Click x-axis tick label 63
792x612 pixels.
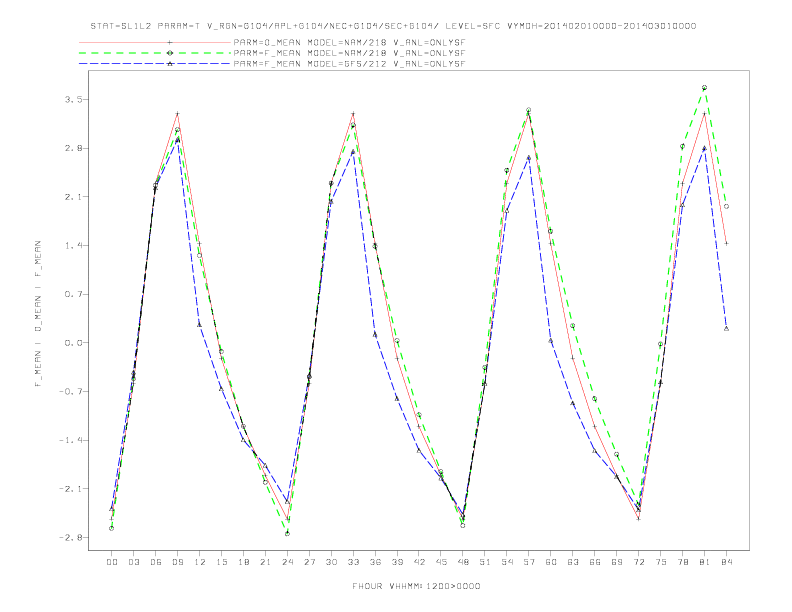573,562
